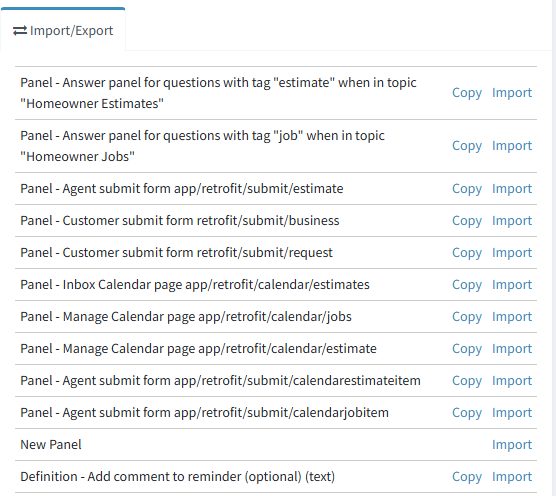The image size is (556, 496).
Task: Open the Import/Export tab
Action: coord(63,30)
